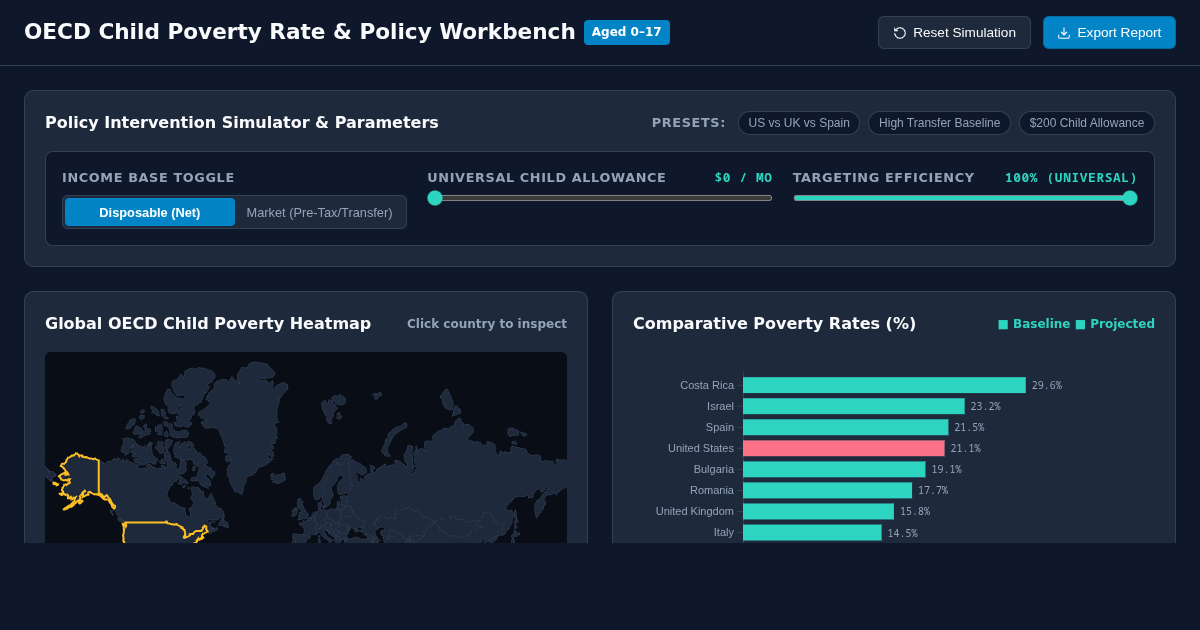Screen dimensions: 1200x630
Task: Click the United Kingdom axis label
Action: click(x=695, y=511)
